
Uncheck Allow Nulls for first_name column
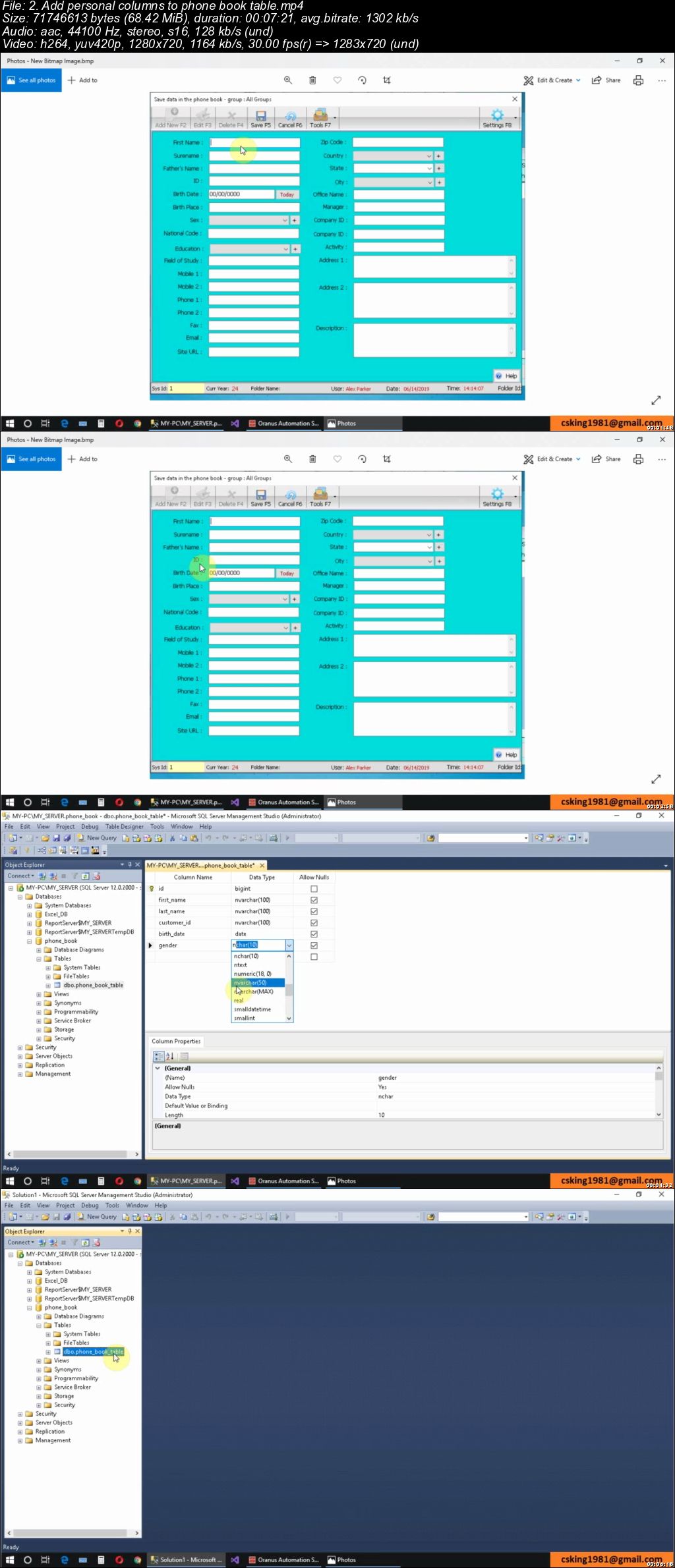point(314,900)
